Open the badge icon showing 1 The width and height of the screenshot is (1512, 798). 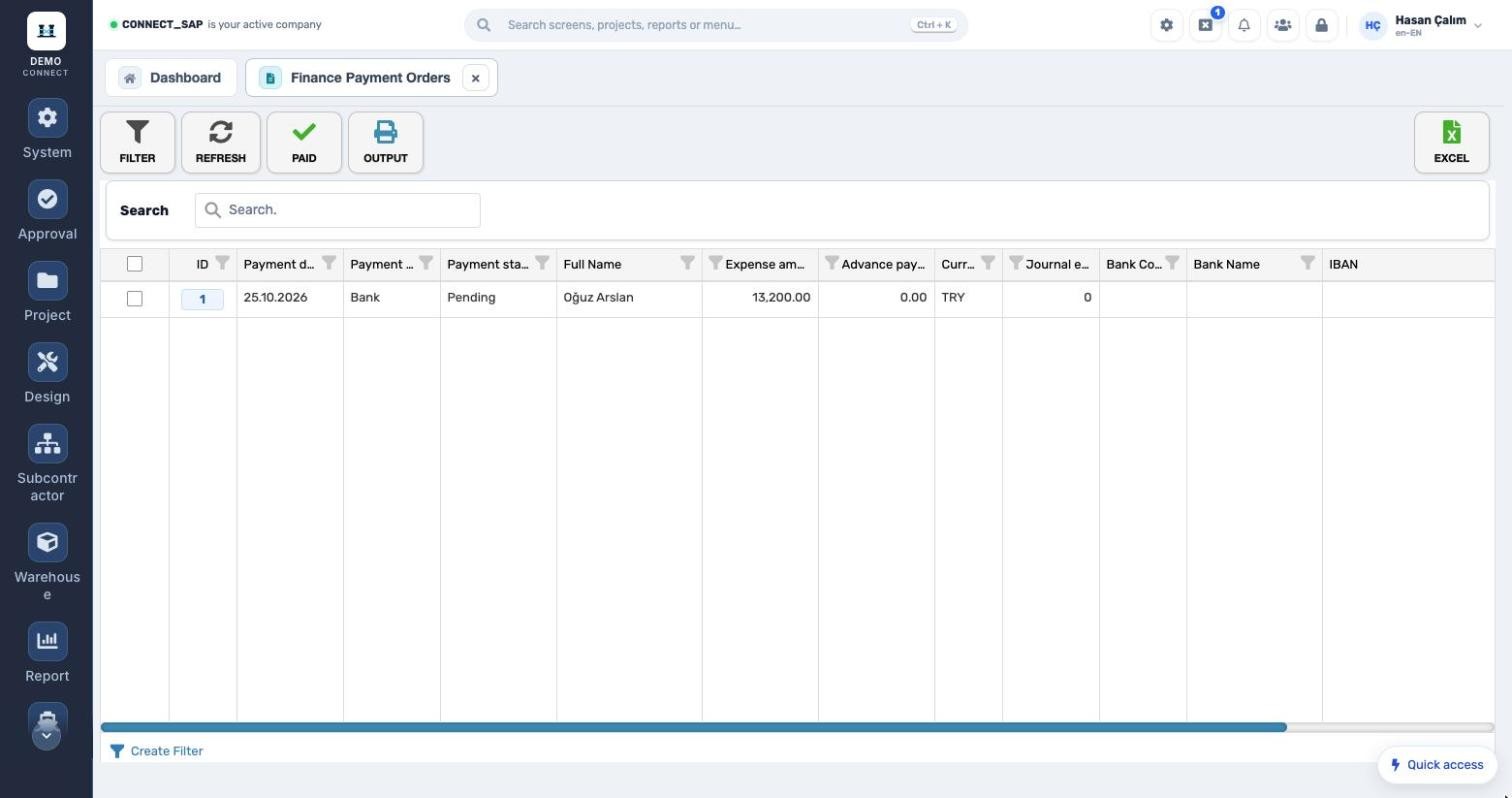[x=1205, y=25]
